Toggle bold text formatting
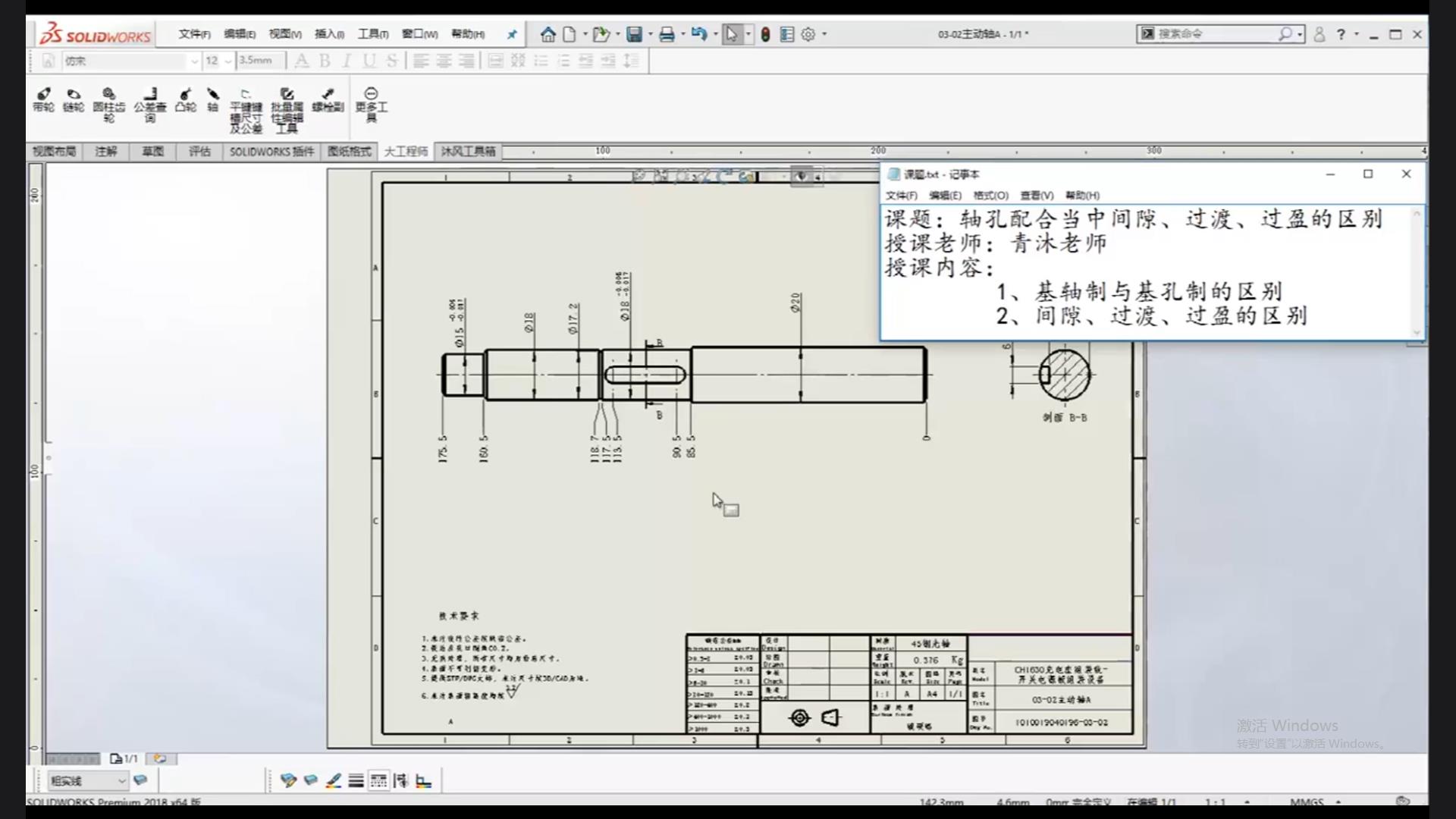The height and width of the screenshot is (819, 1456). (325, 61)
